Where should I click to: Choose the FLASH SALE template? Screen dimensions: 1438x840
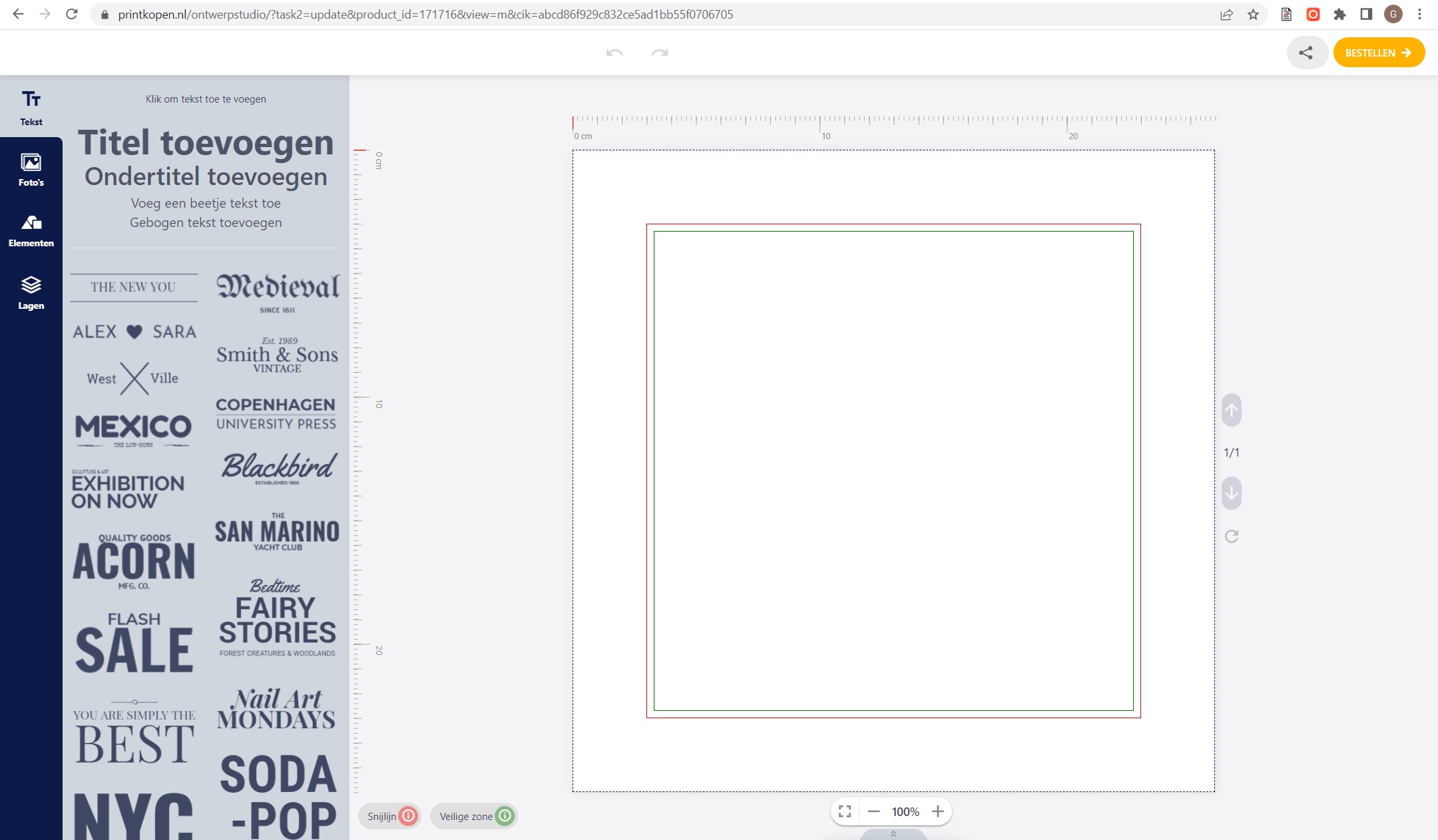click(x=134, y=642)
